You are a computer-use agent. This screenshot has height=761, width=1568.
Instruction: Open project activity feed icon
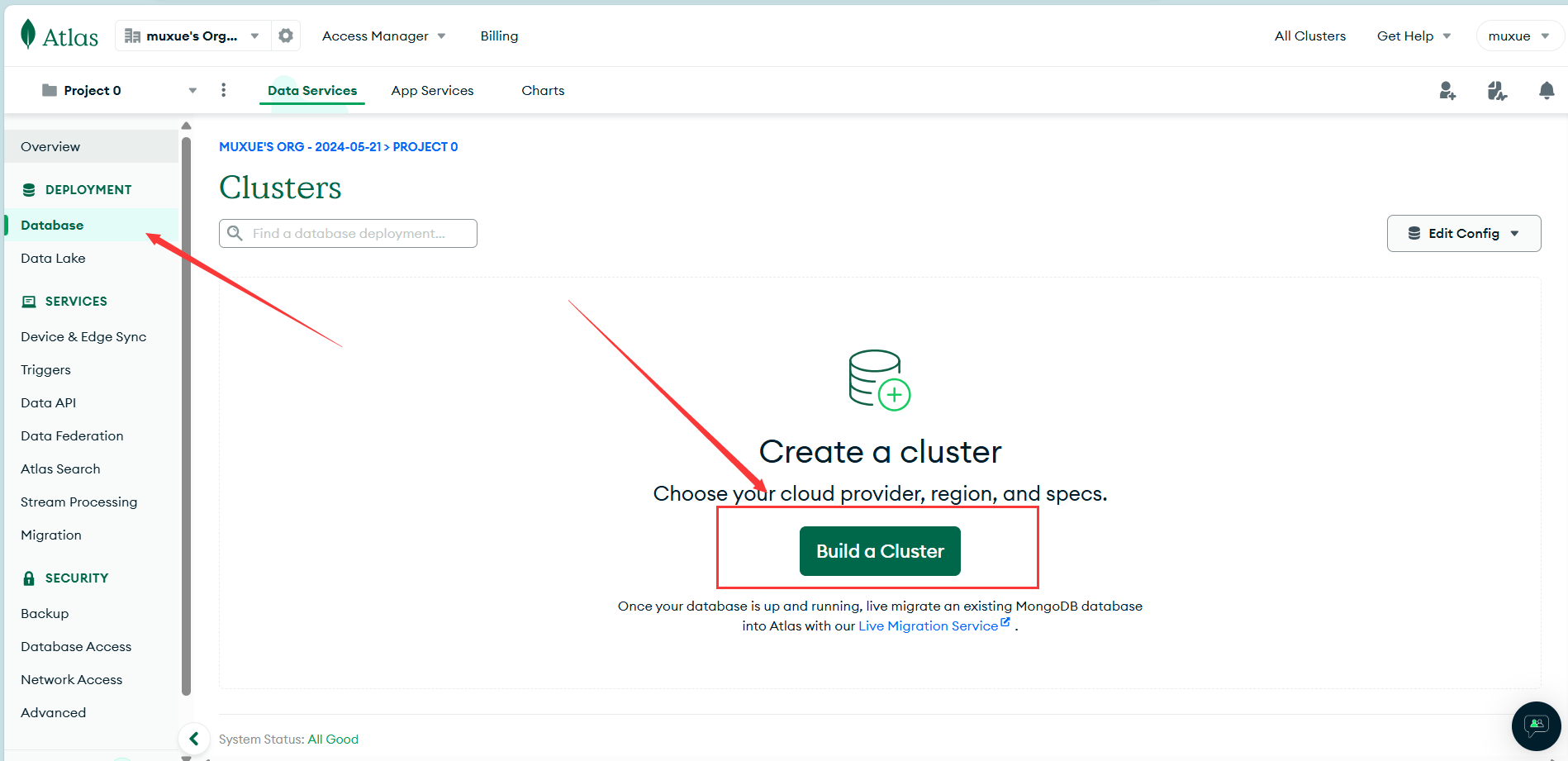point(1497,90)
